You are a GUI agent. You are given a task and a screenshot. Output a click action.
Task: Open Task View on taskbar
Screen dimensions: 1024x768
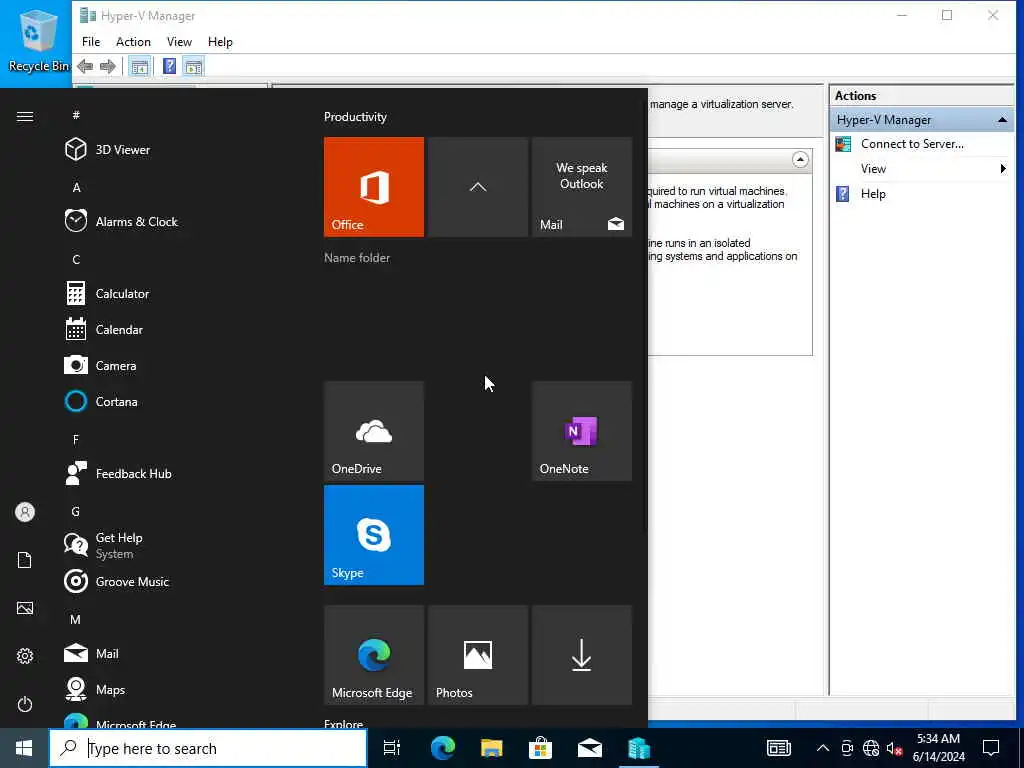pos(392,748)
